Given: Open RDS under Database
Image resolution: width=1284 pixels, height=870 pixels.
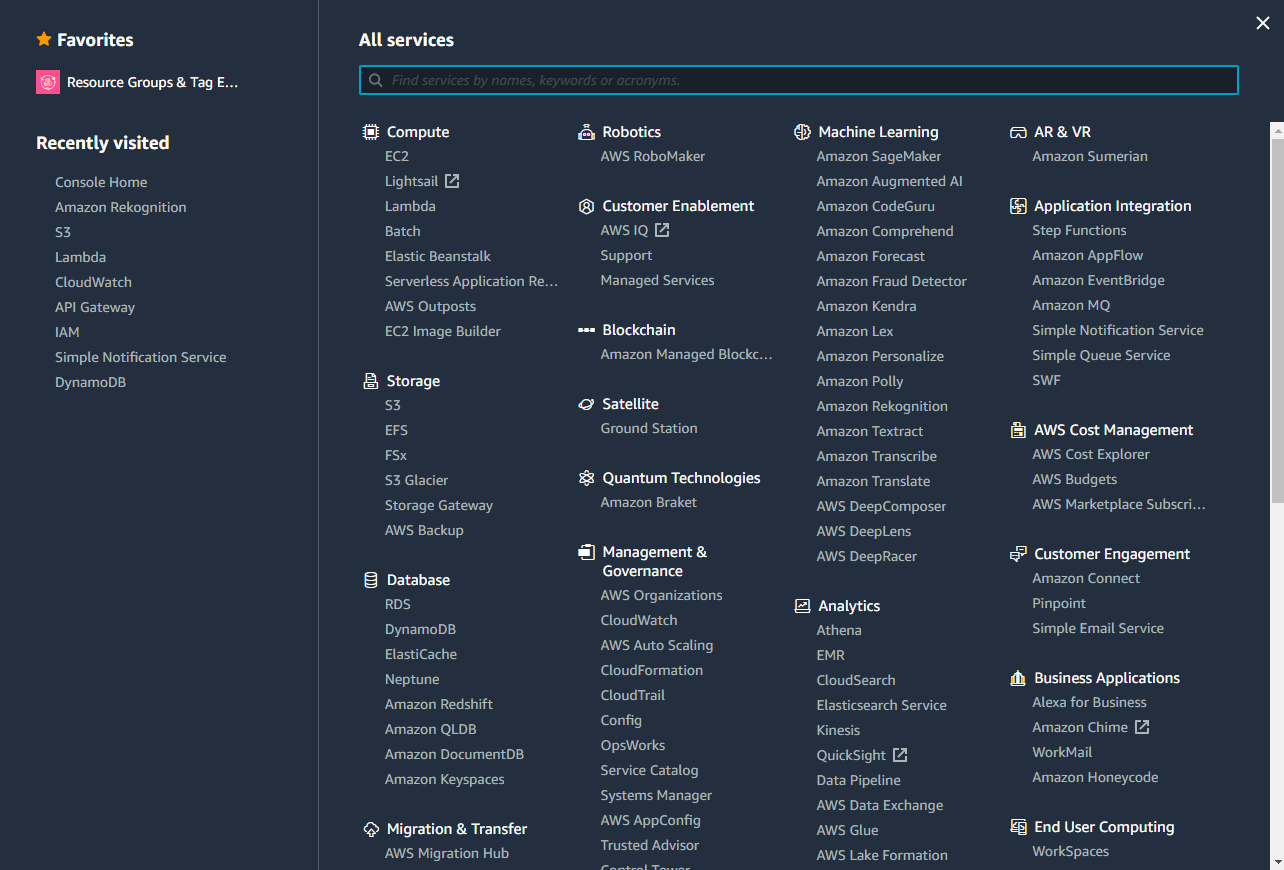Looking at the screenshot, I should click(x=398, y=604).
